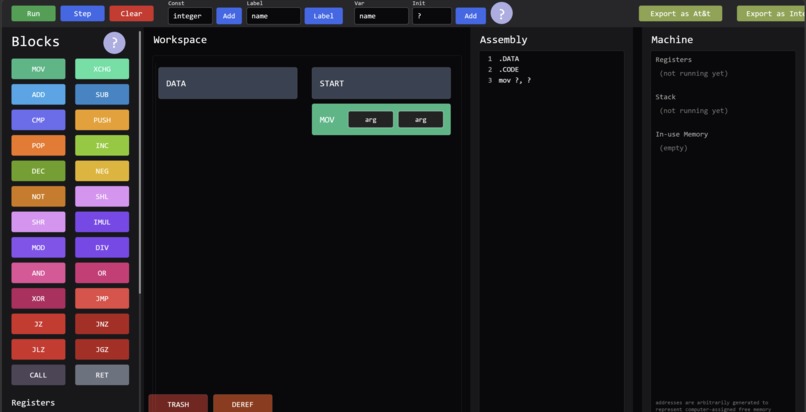The image size is (806, 412).
Task: Select the JZ block
Action: coord(39,324)
